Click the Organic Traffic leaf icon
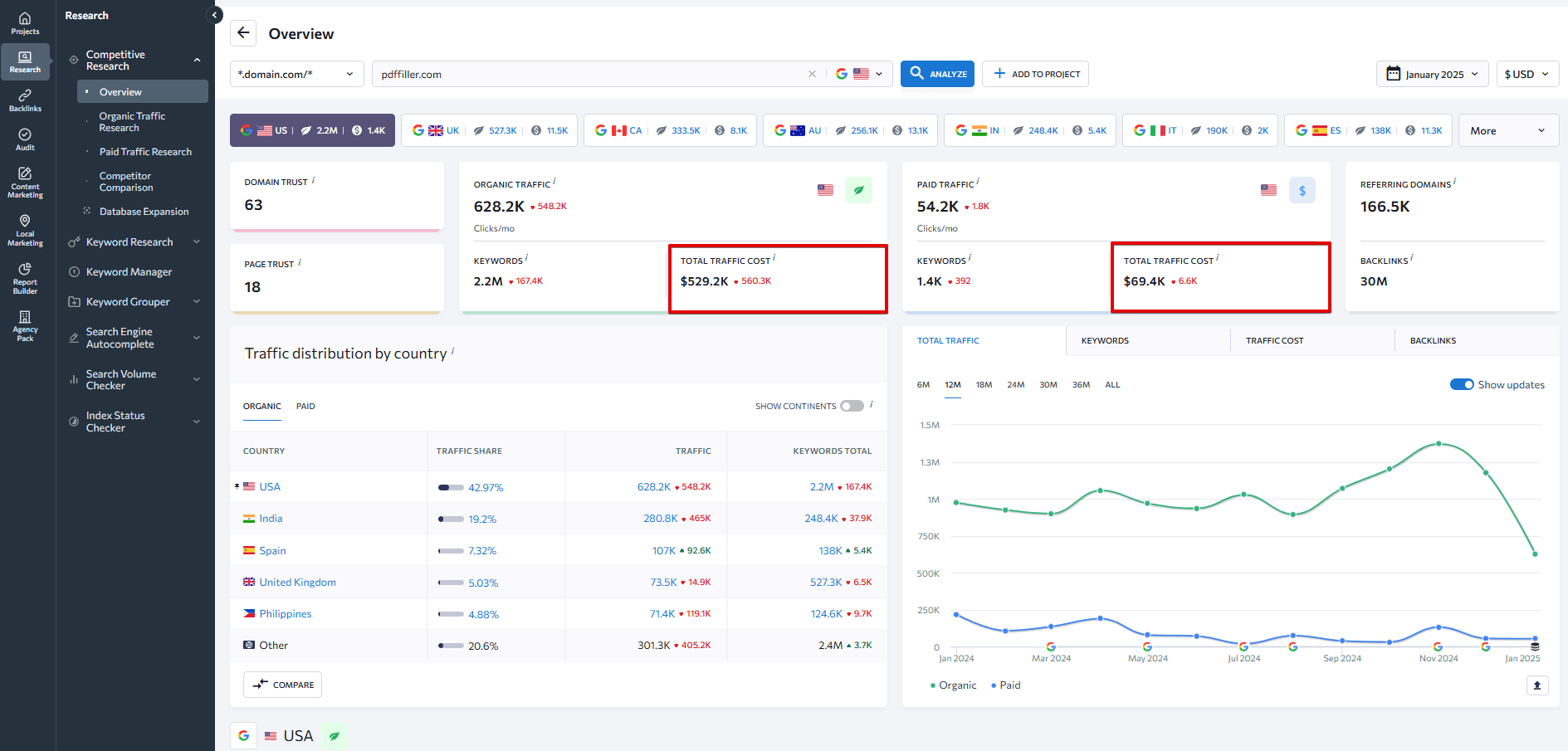The width and height of the screenshot is (1568, 751). point(858,190)
